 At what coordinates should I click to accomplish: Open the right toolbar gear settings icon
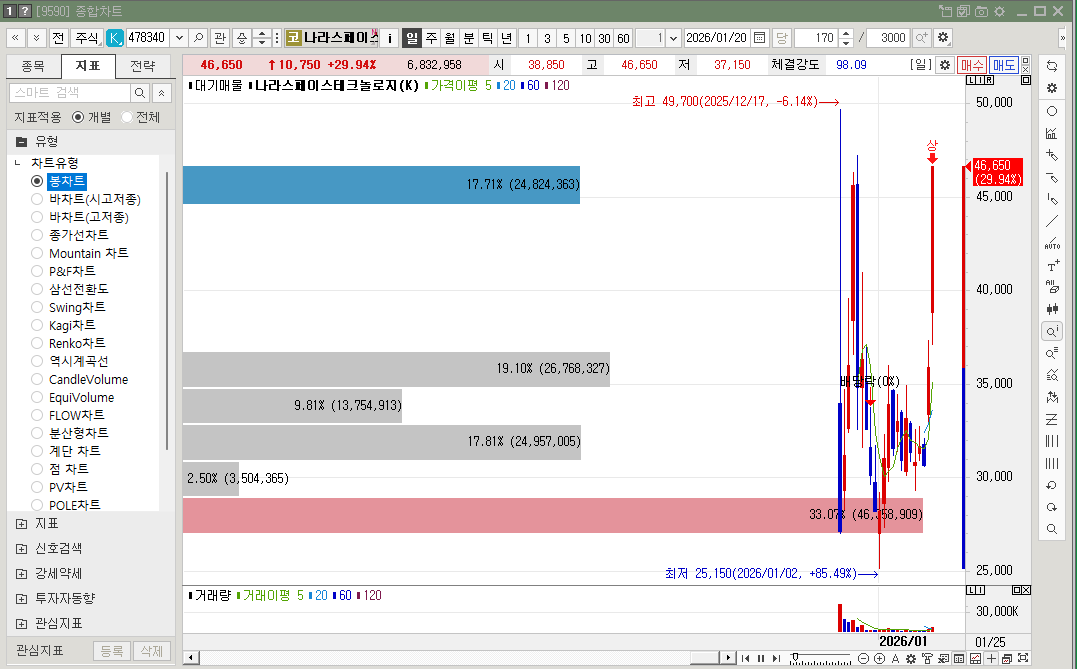tap(1052, 88)
